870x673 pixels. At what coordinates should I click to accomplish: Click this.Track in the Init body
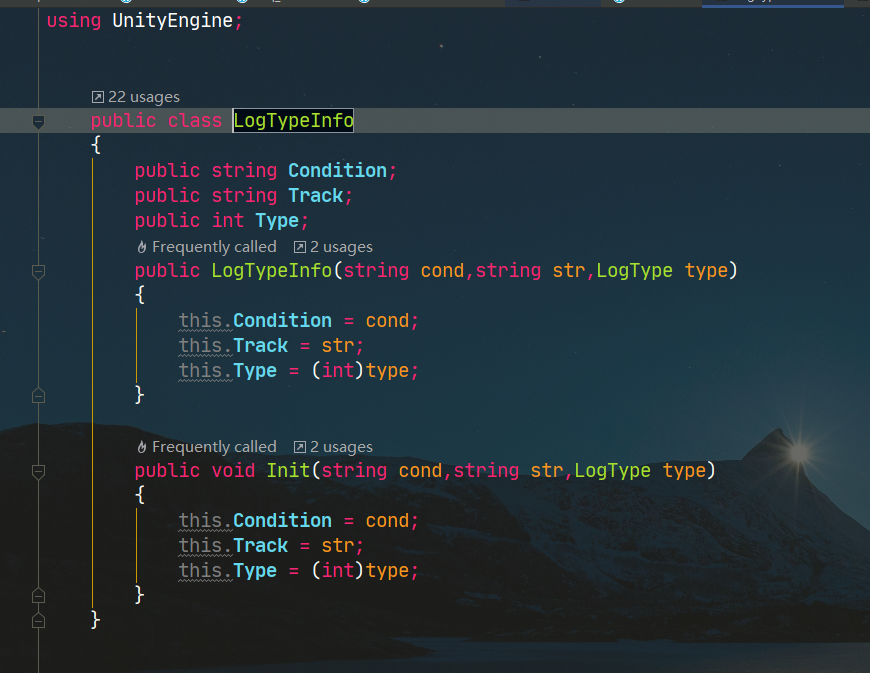(x=233, y=545)
